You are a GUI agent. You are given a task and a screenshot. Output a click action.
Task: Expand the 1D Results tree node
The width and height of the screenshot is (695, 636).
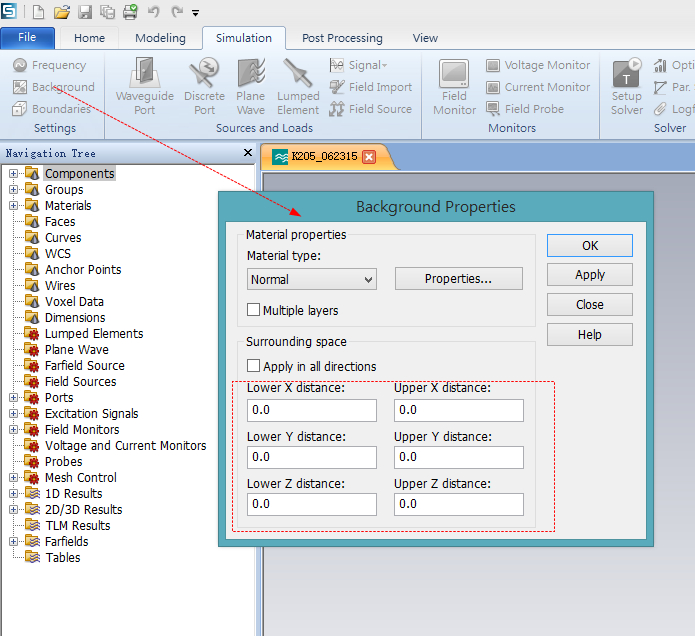click(x=13, y=493)
